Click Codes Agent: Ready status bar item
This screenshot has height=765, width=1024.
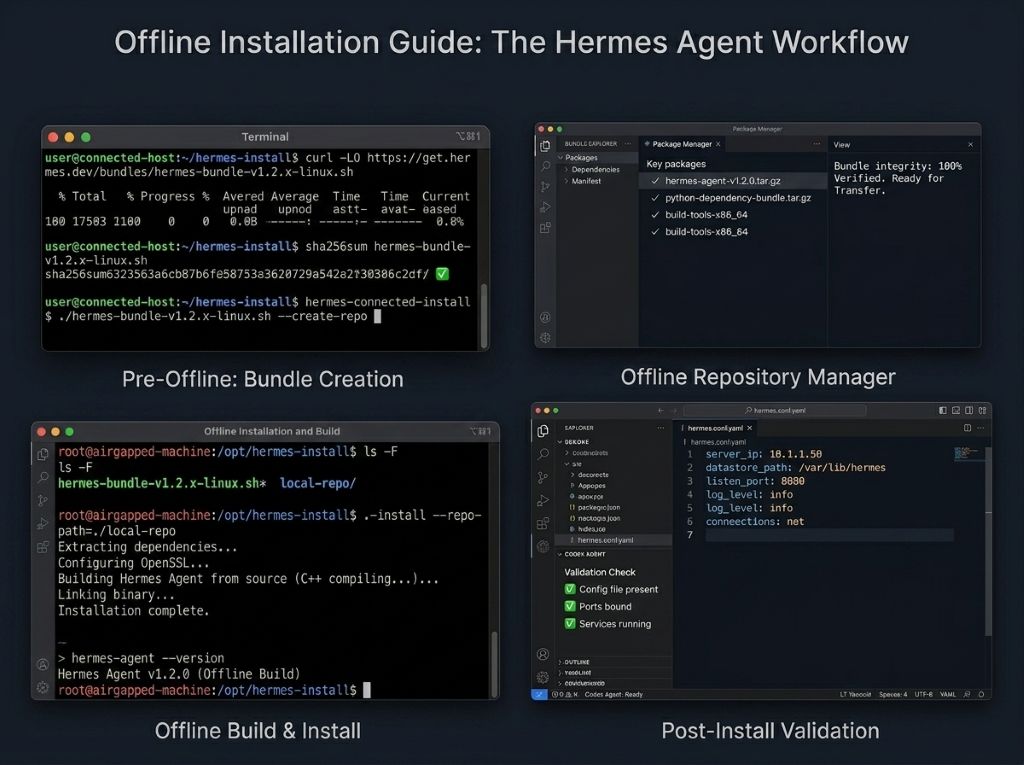click(613, 694)
